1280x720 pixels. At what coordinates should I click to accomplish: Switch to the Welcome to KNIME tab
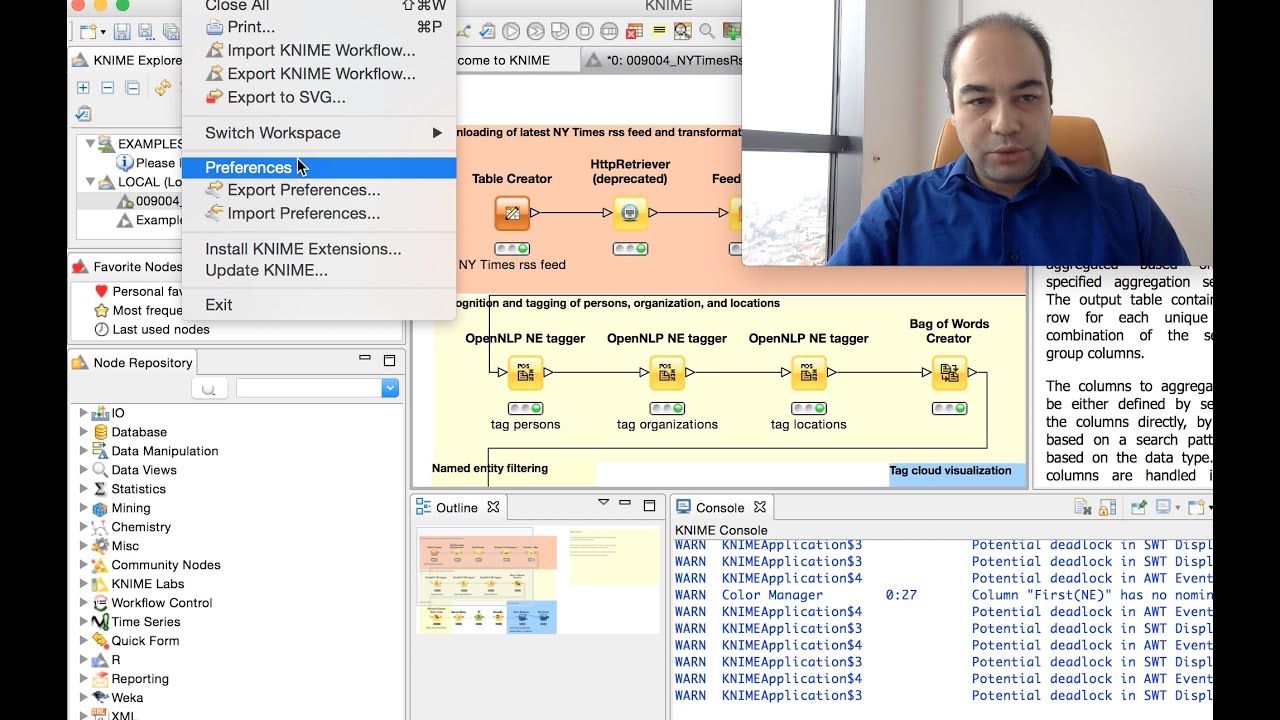[516, 60]
